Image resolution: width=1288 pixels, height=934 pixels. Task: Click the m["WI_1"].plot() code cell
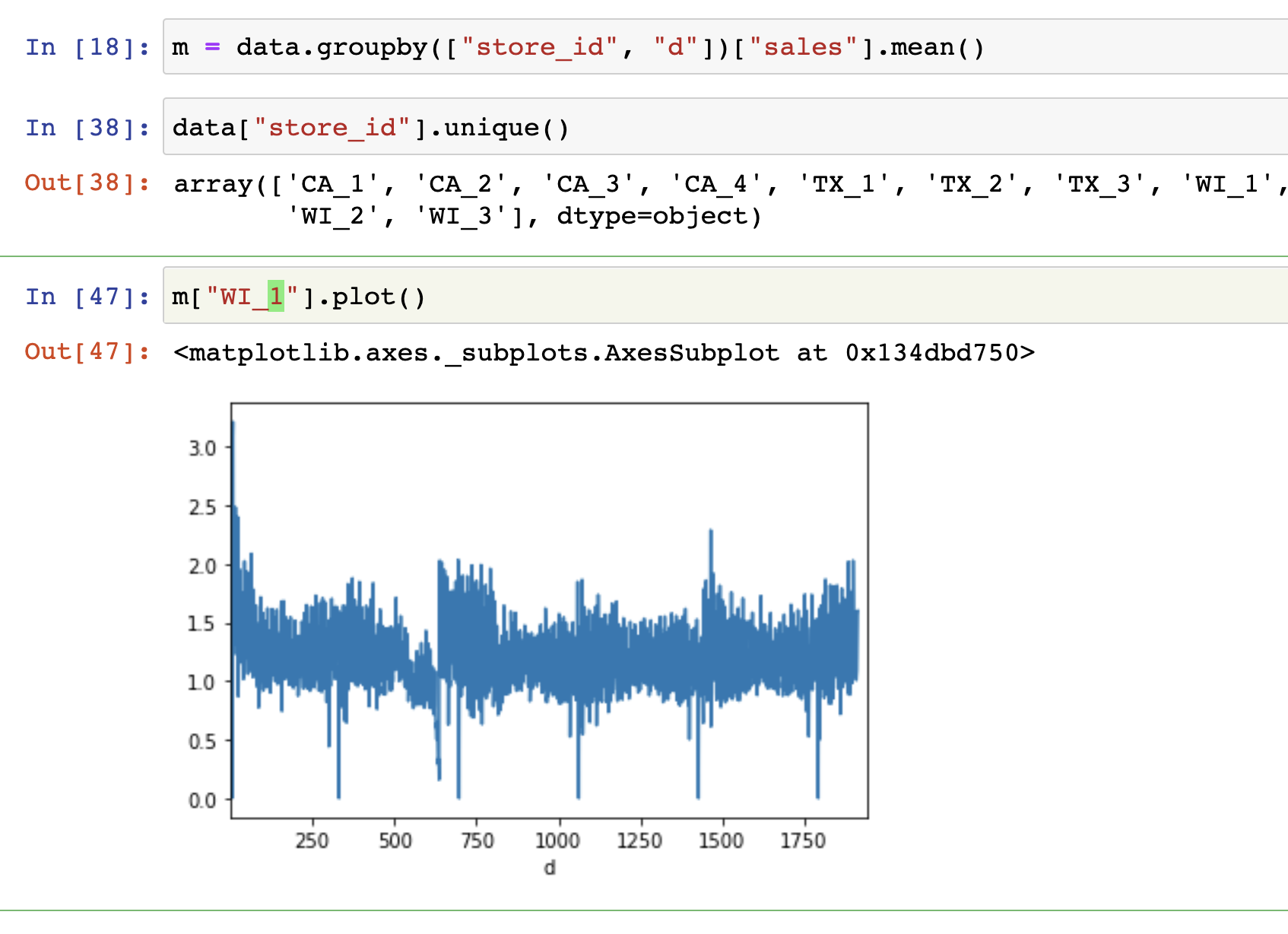[725, 296]
